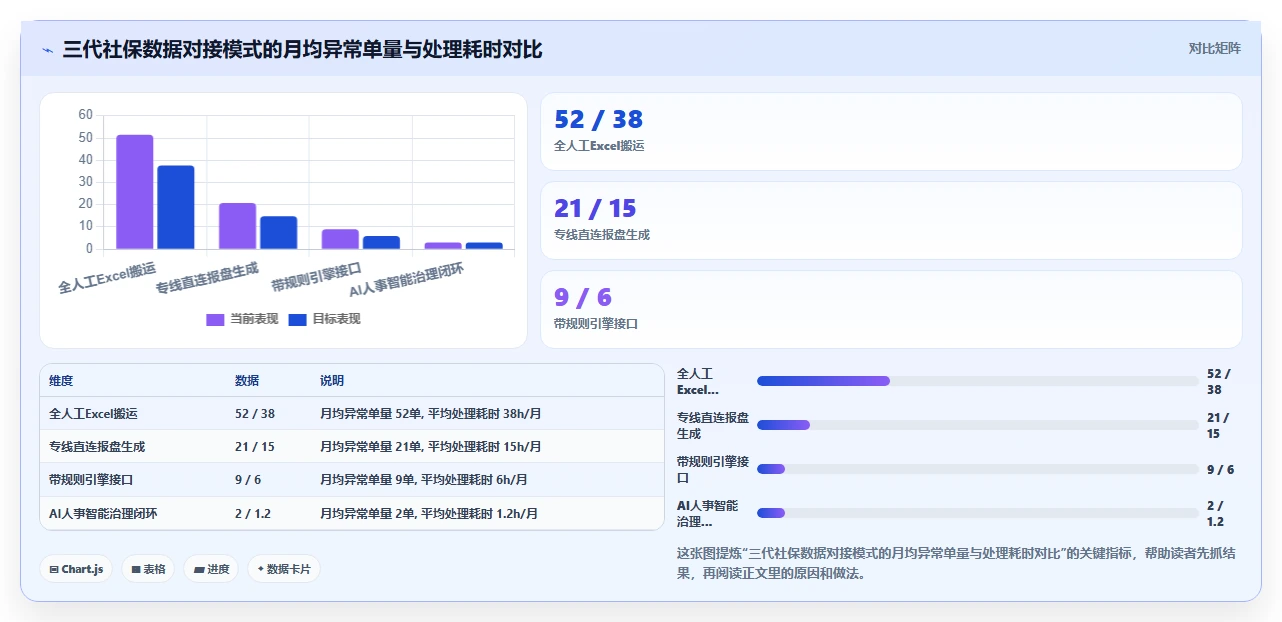This screenshot has height=622, width=1282.
Task: Click table value 9 / 6
Action: coord(248,480)
